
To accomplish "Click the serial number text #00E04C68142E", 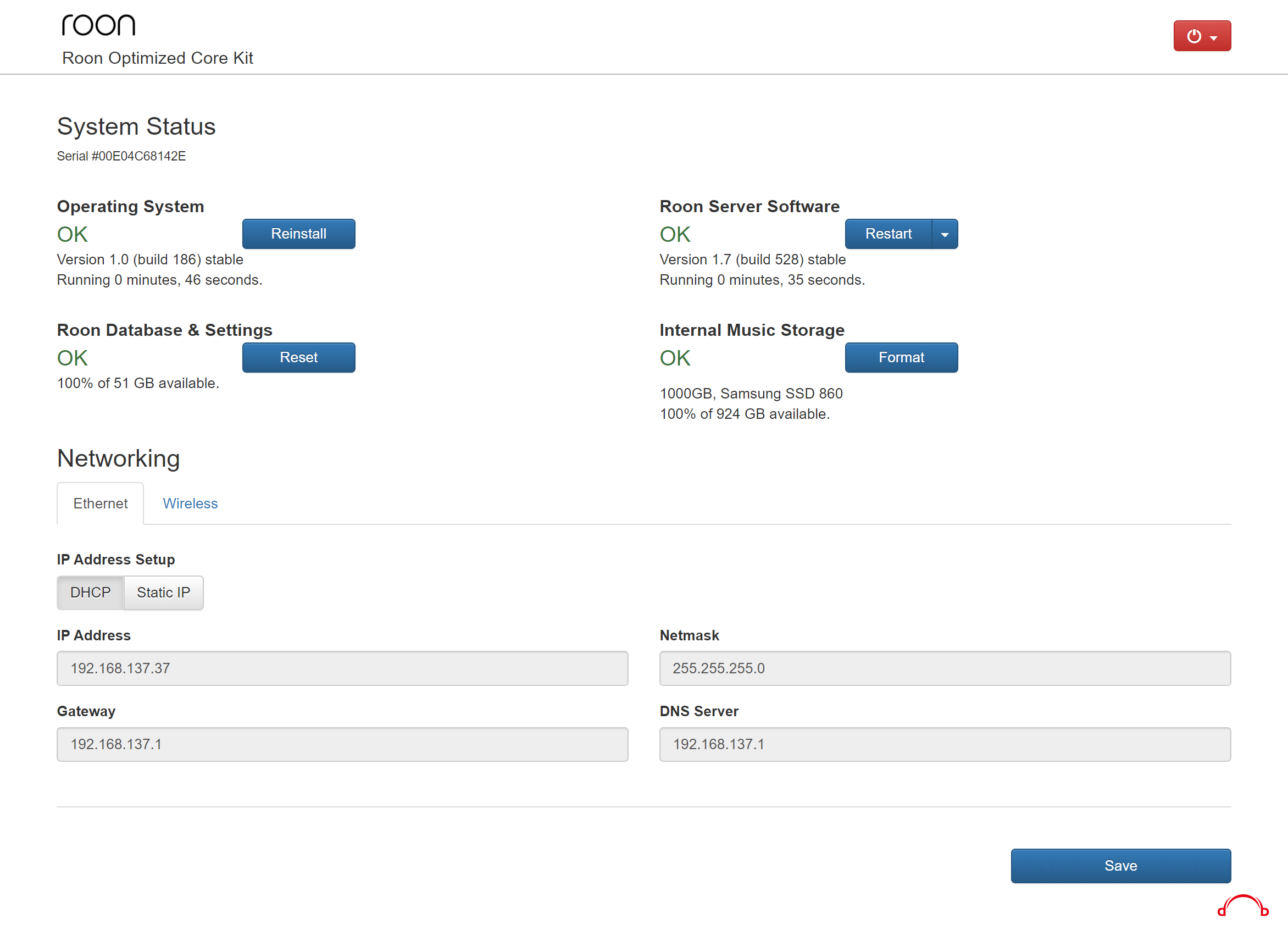I will click(138, 156).
